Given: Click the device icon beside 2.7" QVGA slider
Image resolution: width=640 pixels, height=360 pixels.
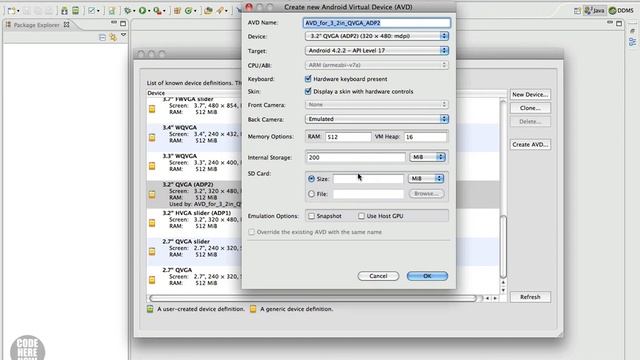Looking at the screenshot, I should 152,251.
